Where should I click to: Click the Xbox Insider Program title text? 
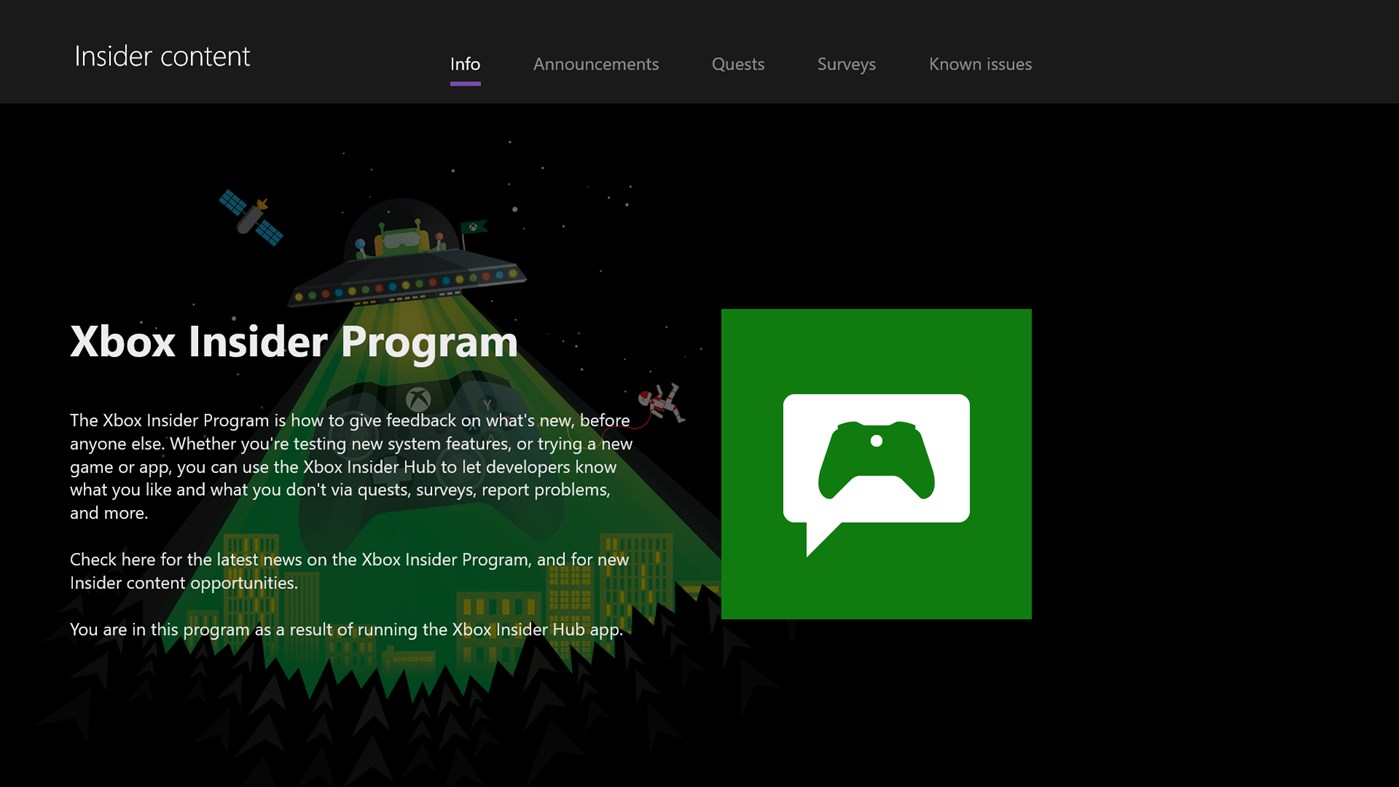click(293, 341)
